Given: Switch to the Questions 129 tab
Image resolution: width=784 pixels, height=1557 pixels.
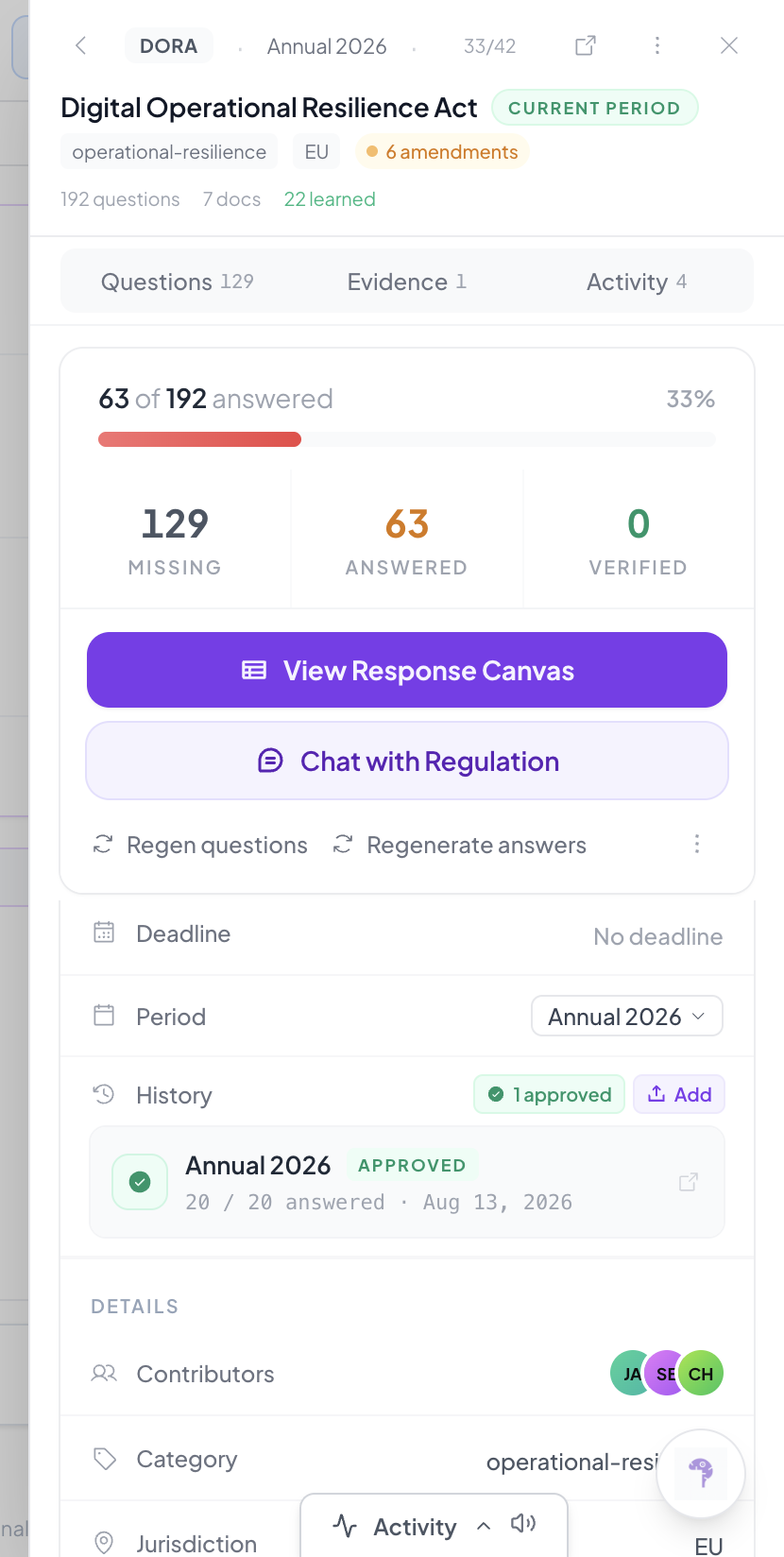Looking at the screenshot, I should [x=178, y=282].
